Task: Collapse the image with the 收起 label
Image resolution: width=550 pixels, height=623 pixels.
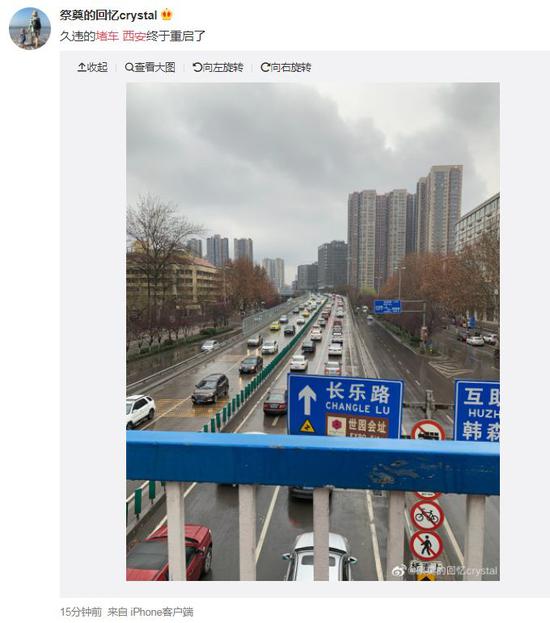Action: pyautogui.click(x=97, y=67)
